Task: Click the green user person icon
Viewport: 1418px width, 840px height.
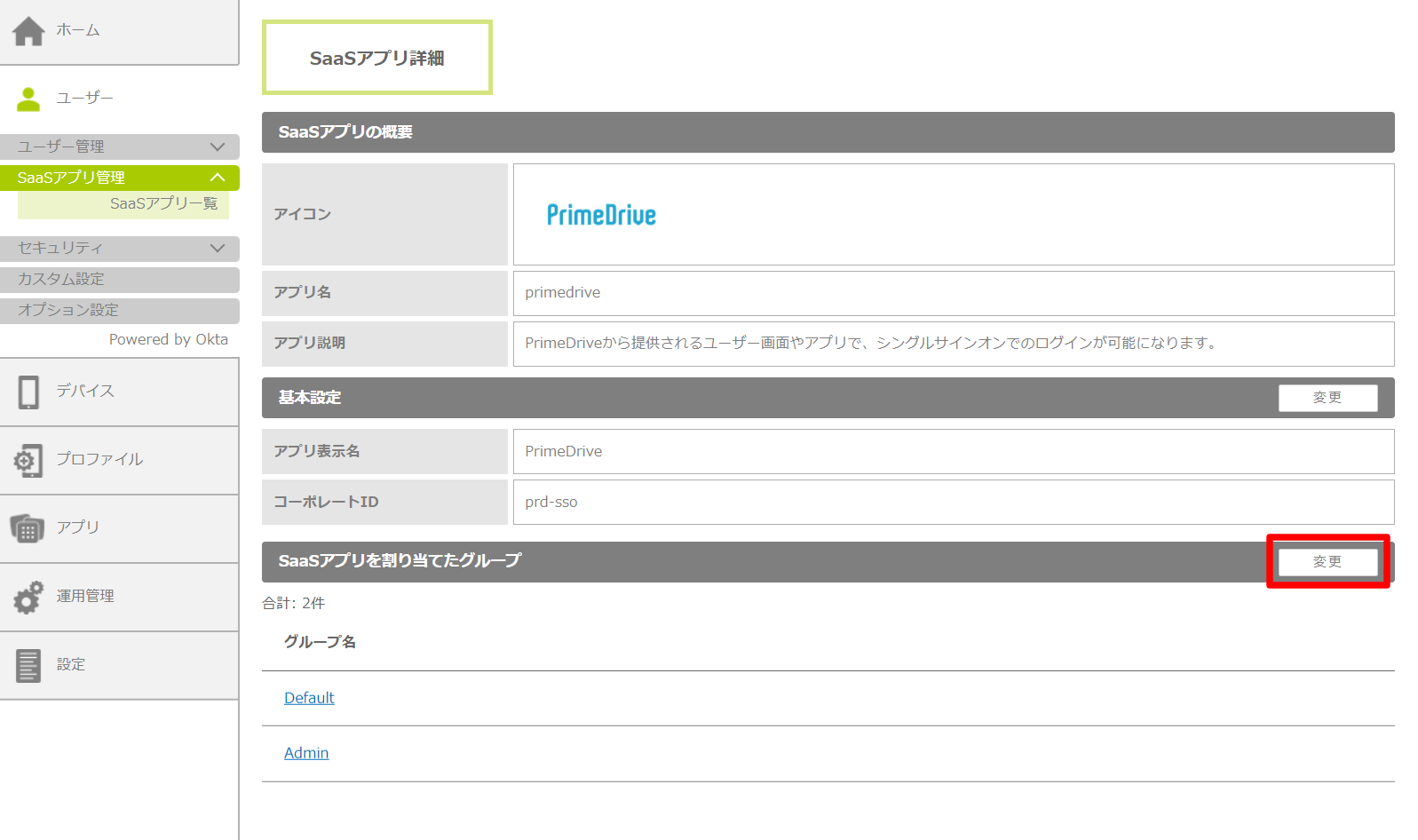Action: [28, 99]
